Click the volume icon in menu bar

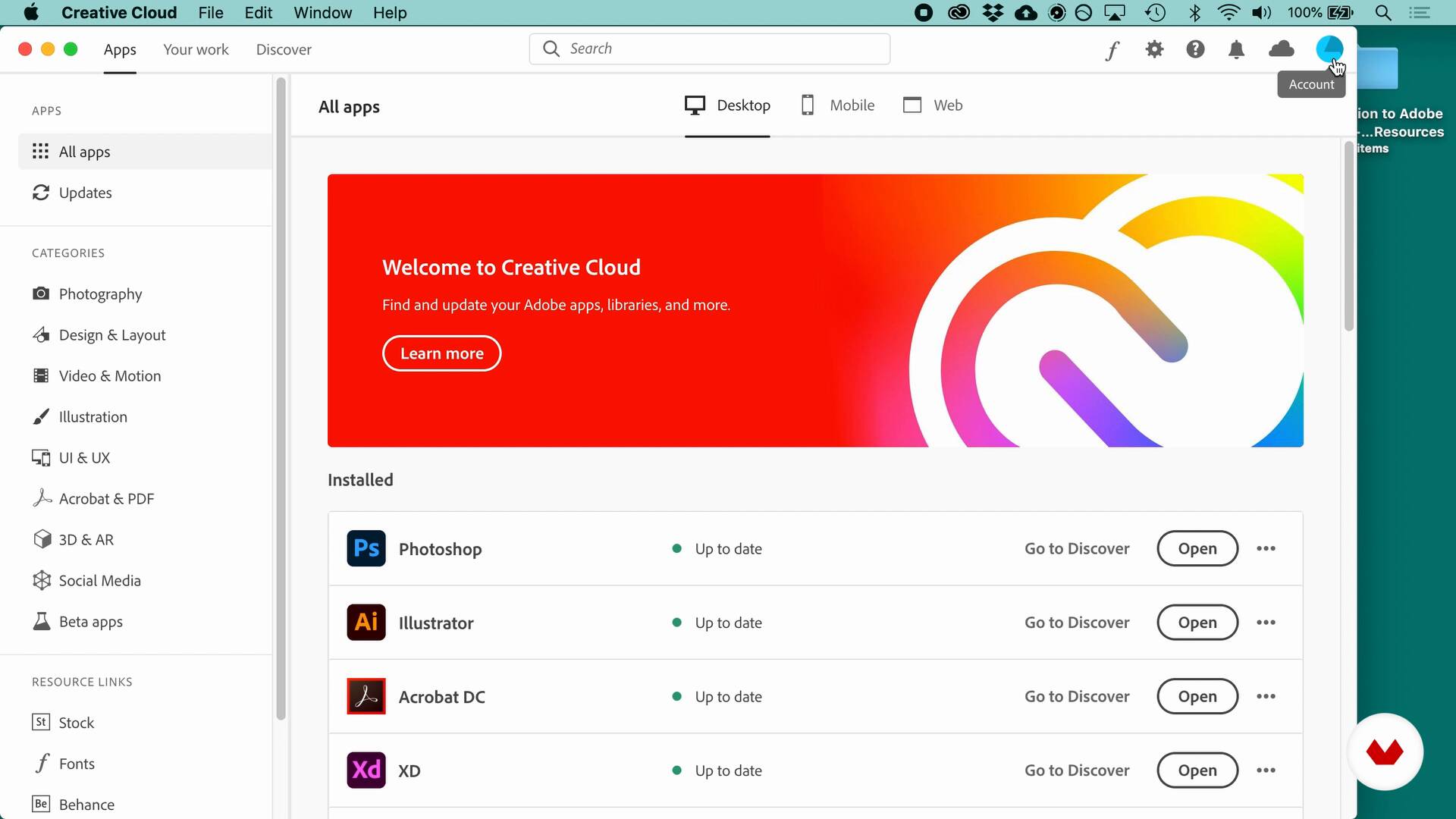point(1262,12)
